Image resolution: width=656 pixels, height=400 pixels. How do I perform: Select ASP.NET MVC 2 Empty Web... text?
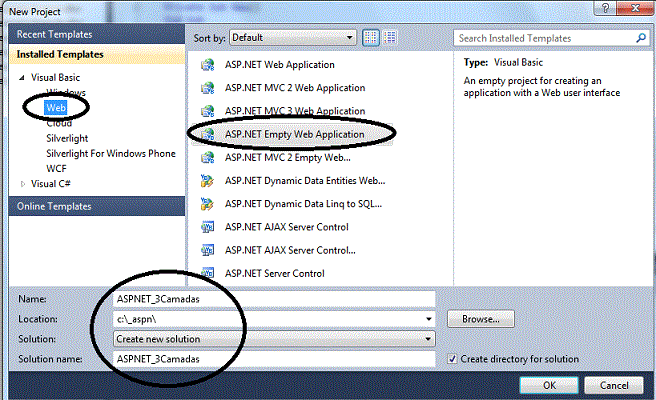pyautogui.click(x=288, y=157)
